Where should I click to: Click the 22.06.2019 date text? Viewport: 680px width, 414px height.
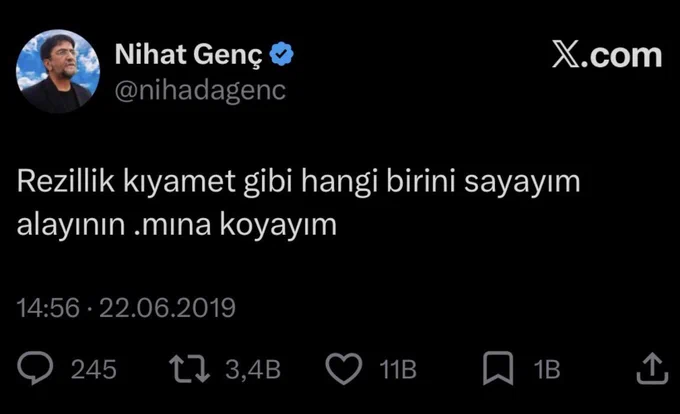(x=167, y=308)
